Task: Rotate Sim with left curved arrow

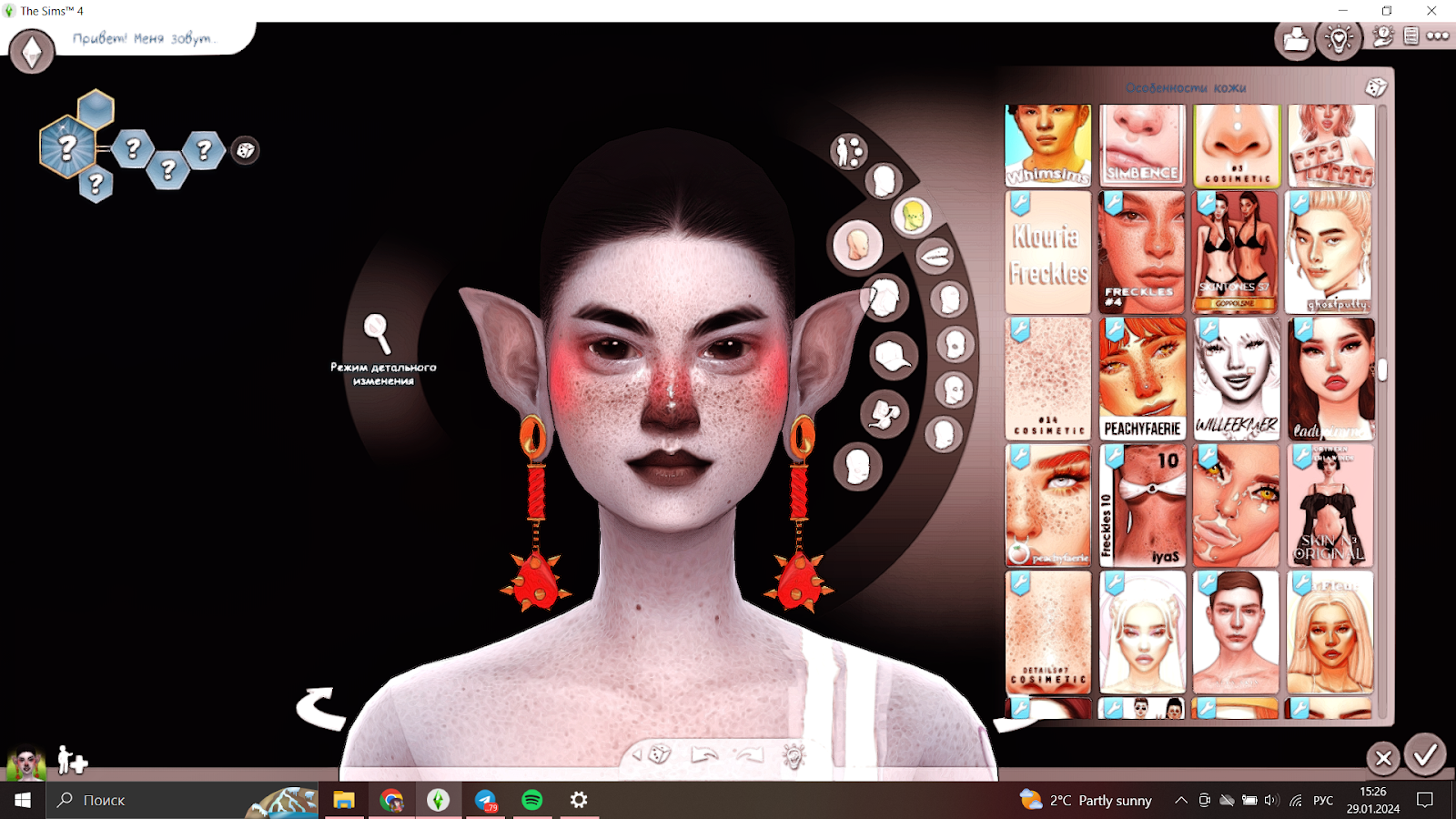Action: tap(320, 707)
